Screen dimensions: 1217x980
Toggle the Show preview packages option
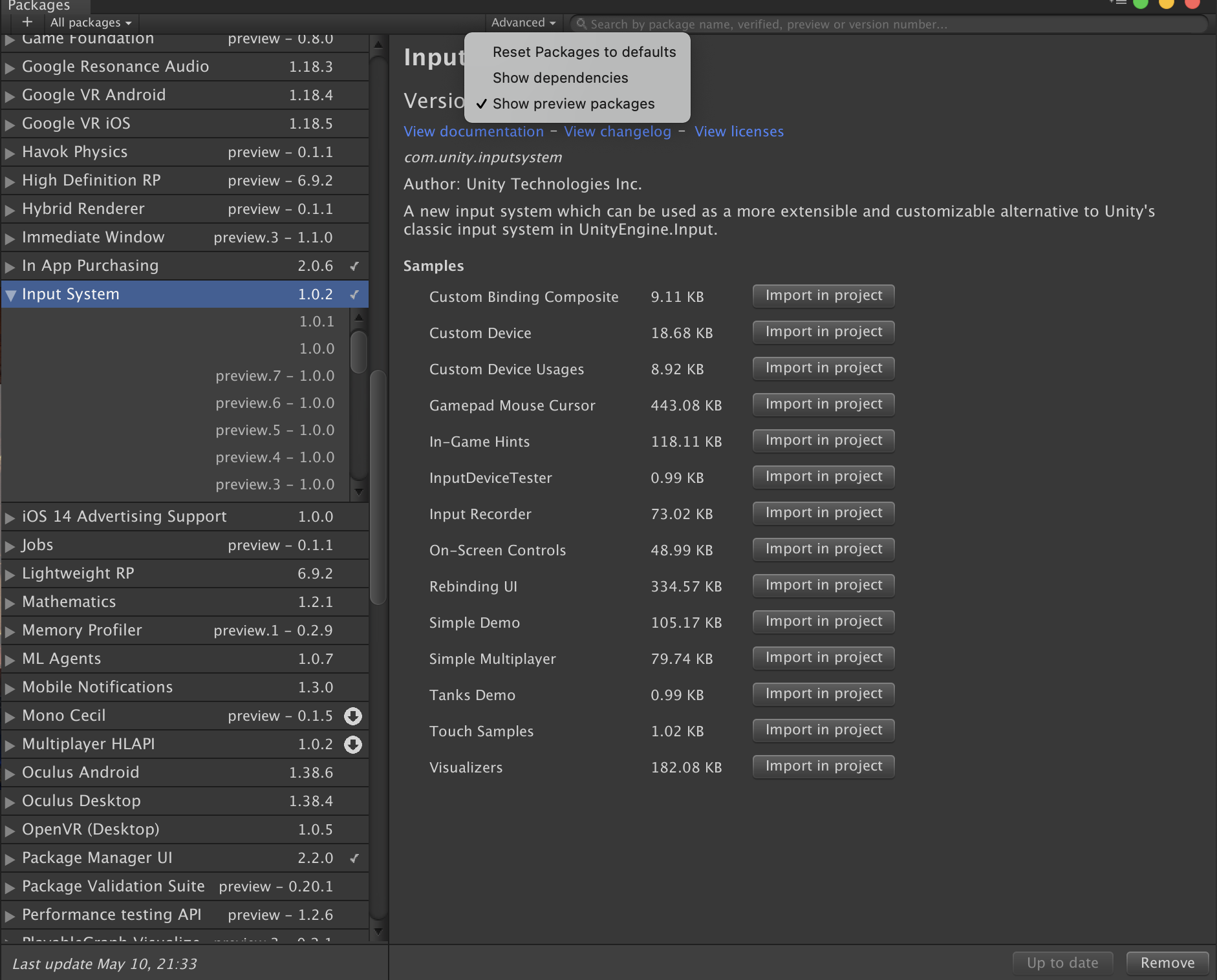tap(574, 103)
